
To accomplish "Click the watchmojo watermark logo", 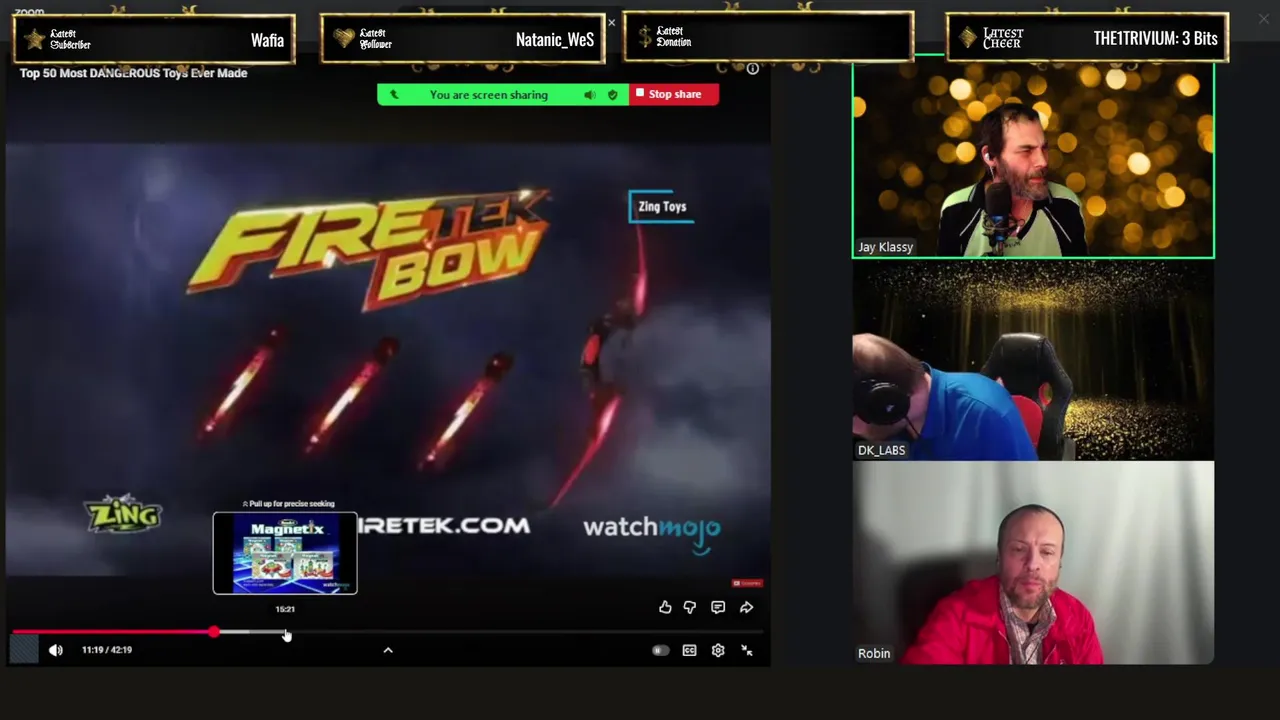I will (x=651, y=530).
